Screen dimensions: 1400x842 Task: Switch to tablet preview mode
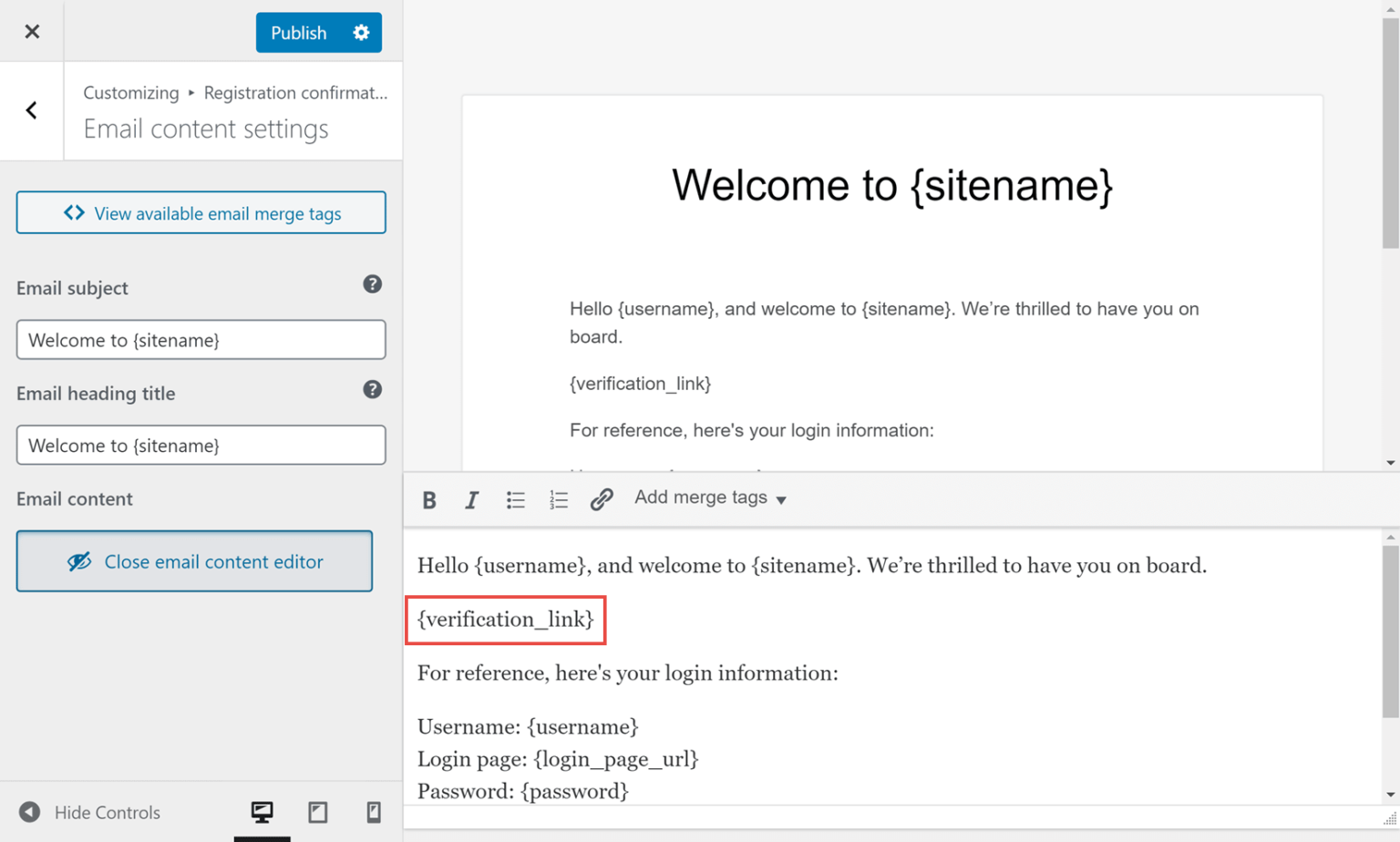tap(317, 811)
